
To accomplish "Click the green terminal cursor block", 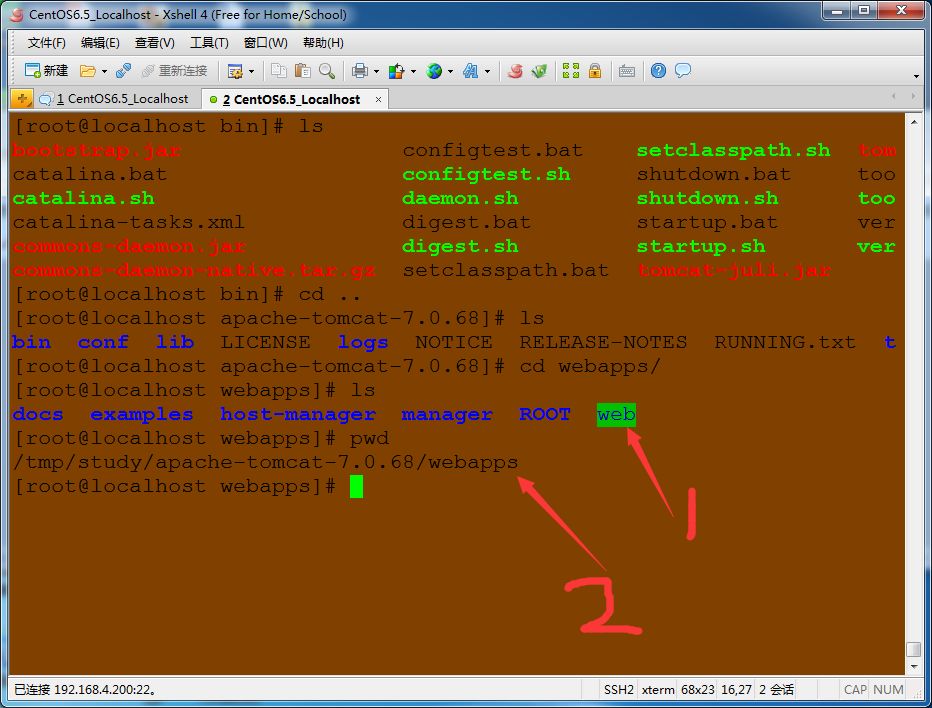I will click(356, 487).
